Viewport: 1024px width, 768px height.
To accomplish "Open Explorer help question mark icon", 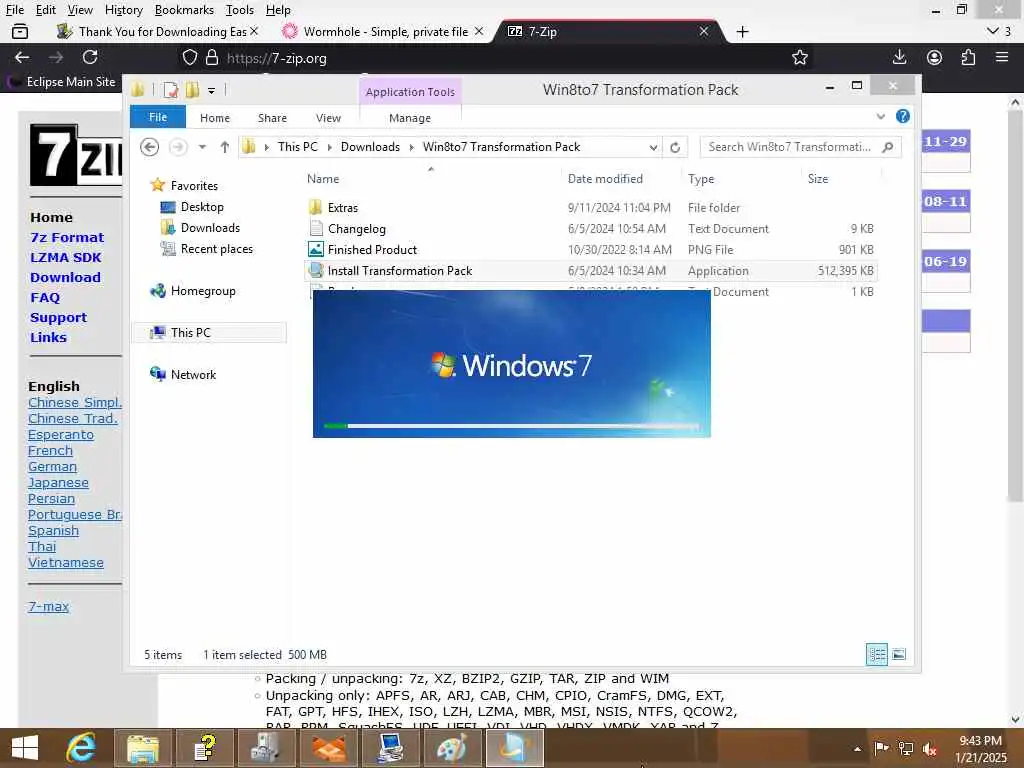I will (x=903, y=116).
